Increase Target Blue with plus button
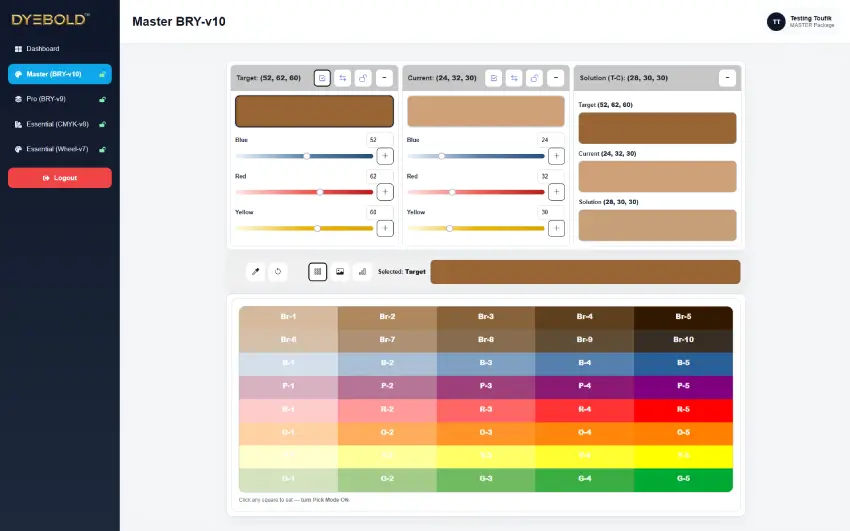 coord(385,156)
